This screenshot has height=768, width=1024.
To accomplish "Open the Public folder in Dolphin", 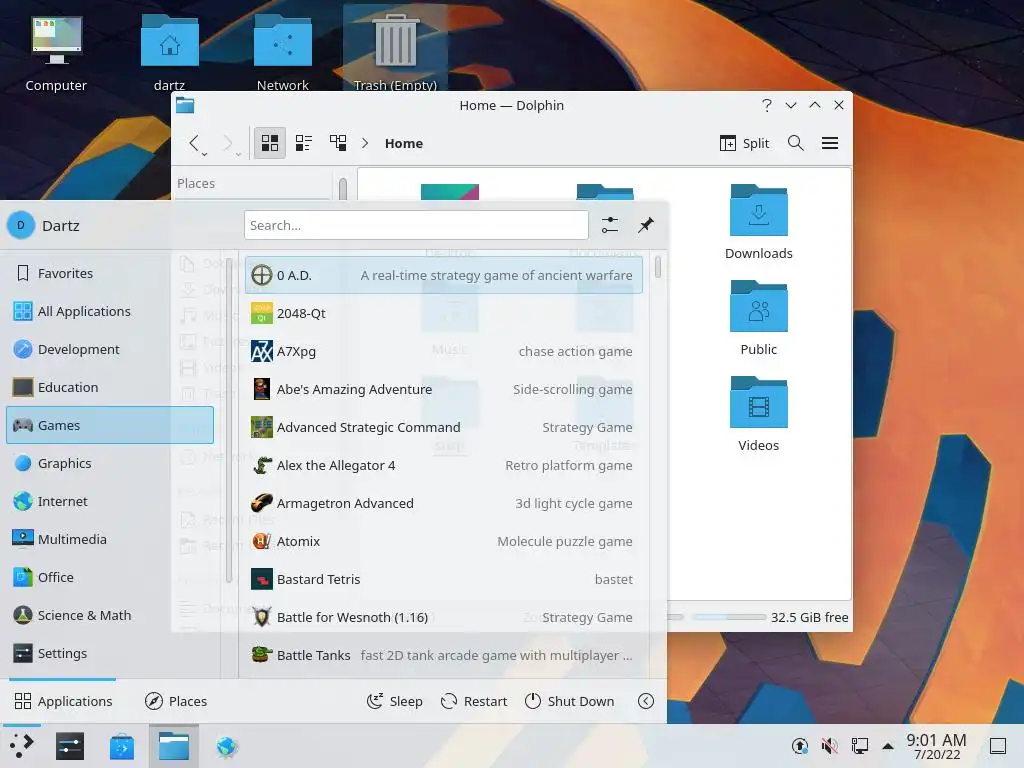I will point(759,318).
